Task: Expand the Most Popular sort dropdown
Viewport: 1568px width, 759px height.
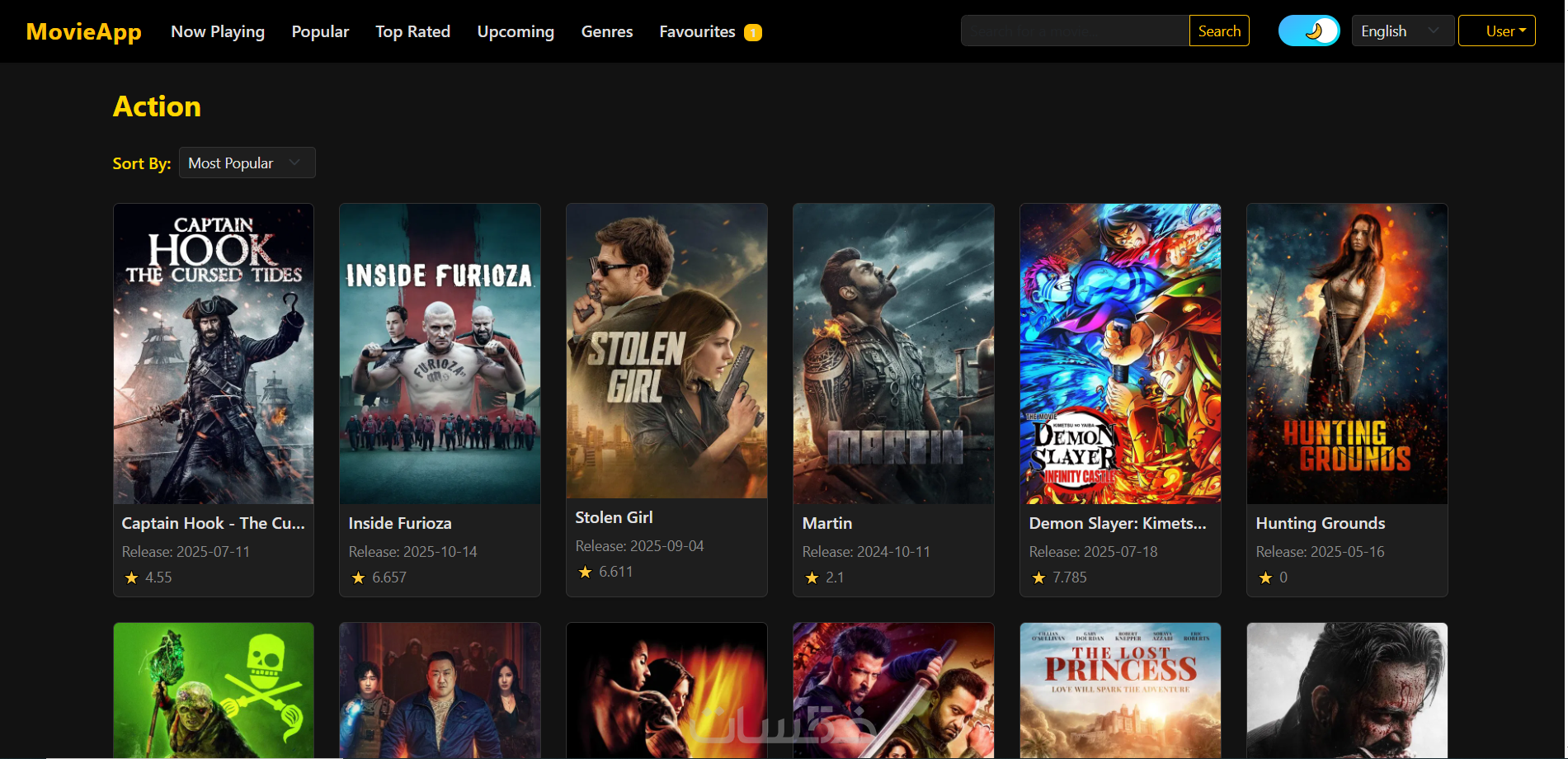Action: coord(247,163)
